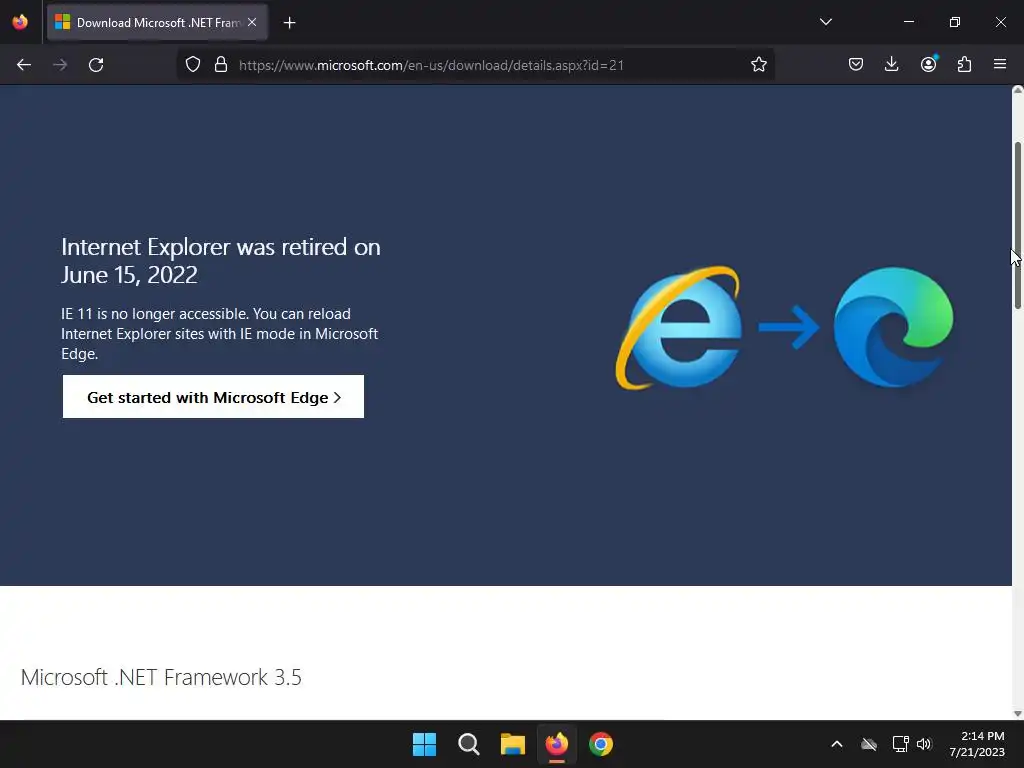Open the Firefox application hamburger menu

pos(1000,65)
